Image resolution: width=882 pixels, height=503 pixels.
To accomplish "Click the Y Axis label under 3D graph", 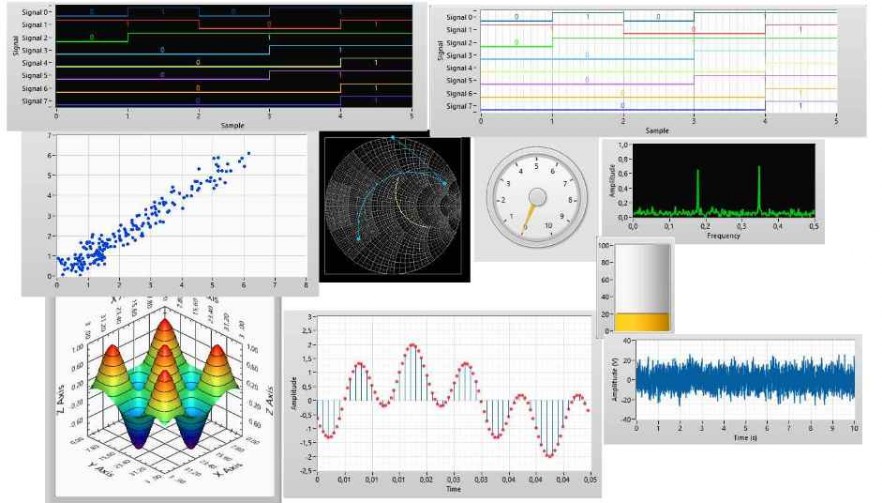I will tap(102, 470).
